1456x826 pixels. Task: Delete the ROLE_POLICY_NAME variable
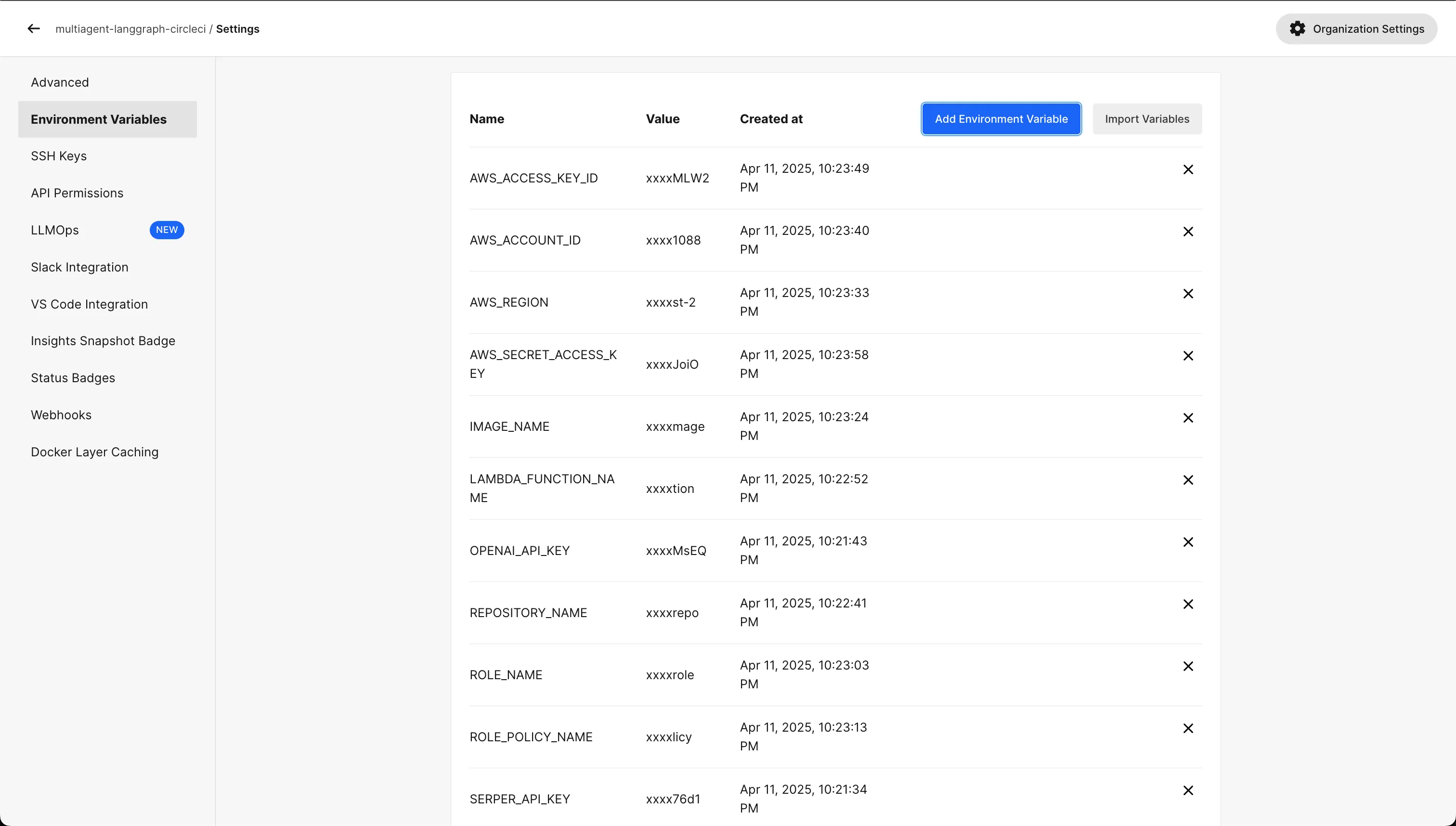point(1188,728)
